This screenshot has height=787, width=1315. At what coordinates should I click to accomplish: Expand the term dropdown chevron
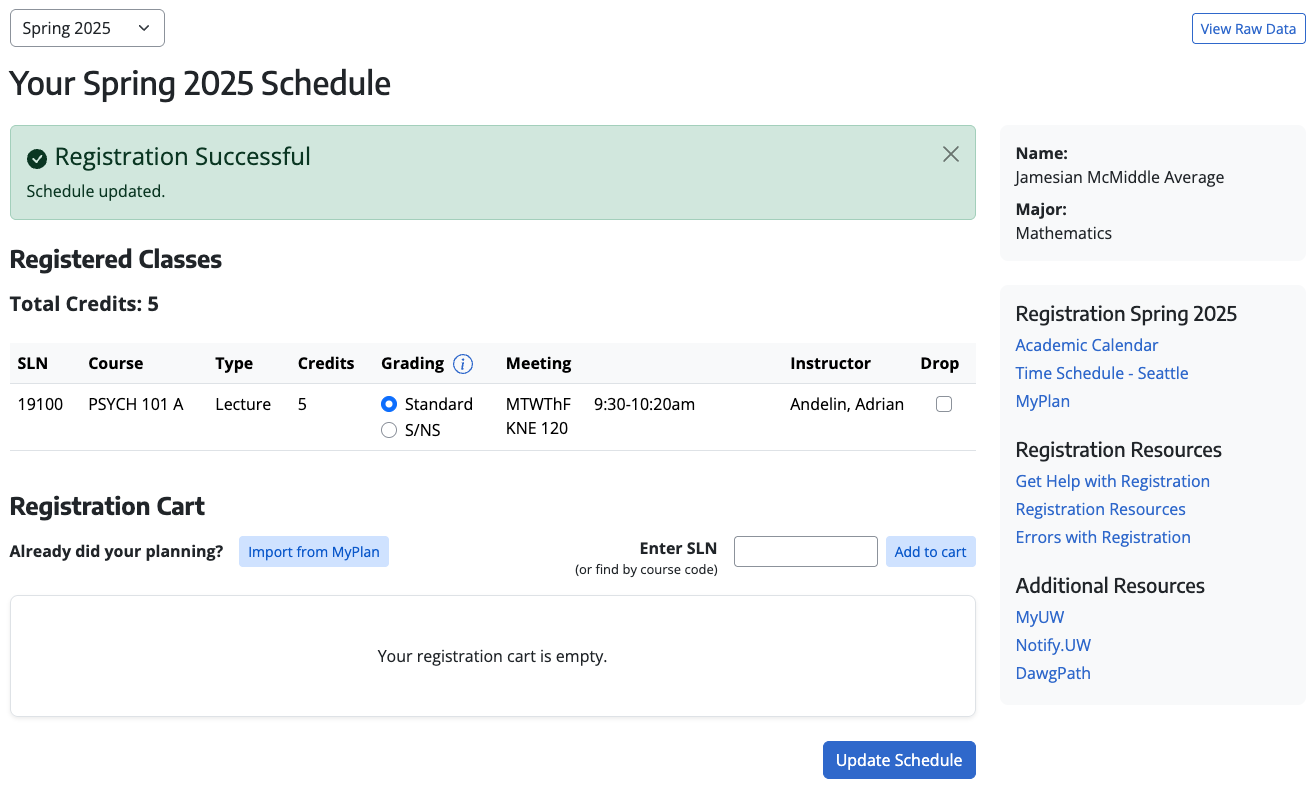(143, 28)
